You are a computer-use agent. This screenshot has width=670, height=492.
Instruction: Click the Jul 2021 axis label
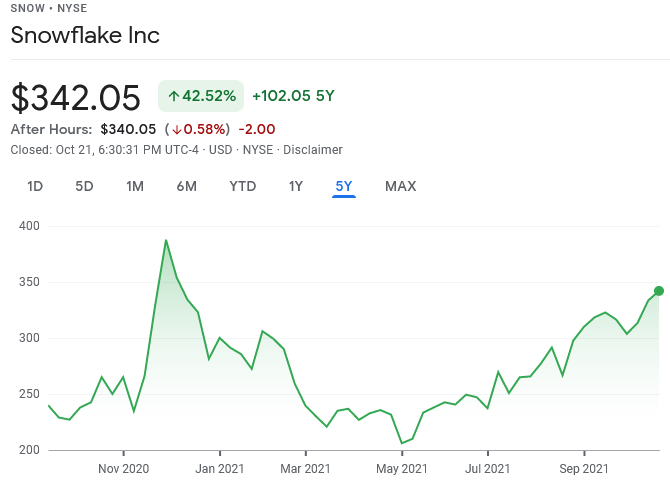point(488,469)
